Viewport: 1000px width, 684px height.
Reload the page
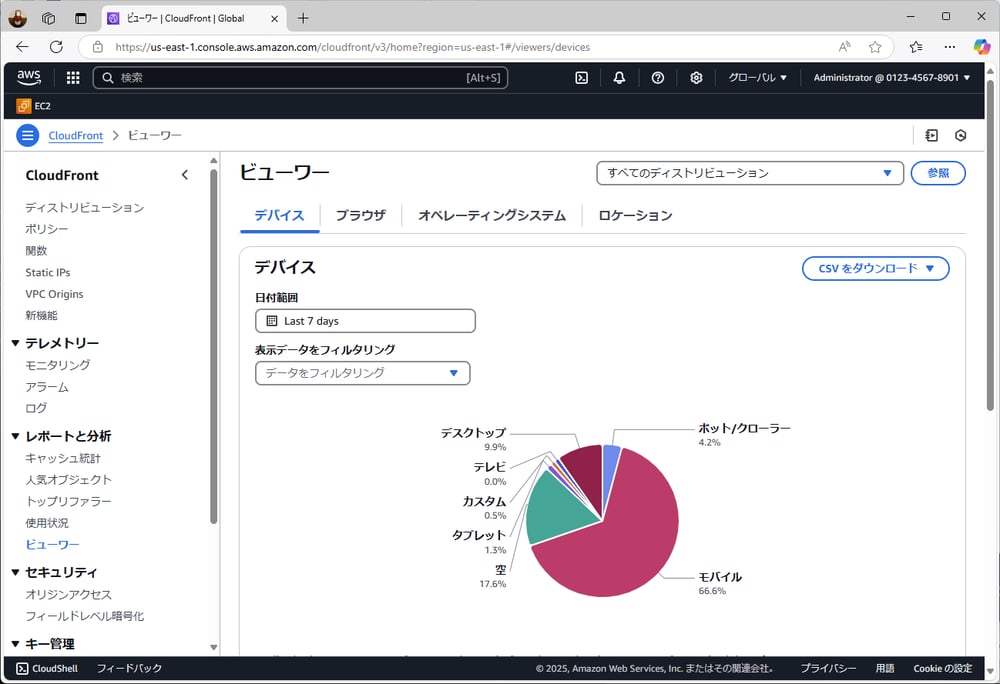[x=56, y=47]
